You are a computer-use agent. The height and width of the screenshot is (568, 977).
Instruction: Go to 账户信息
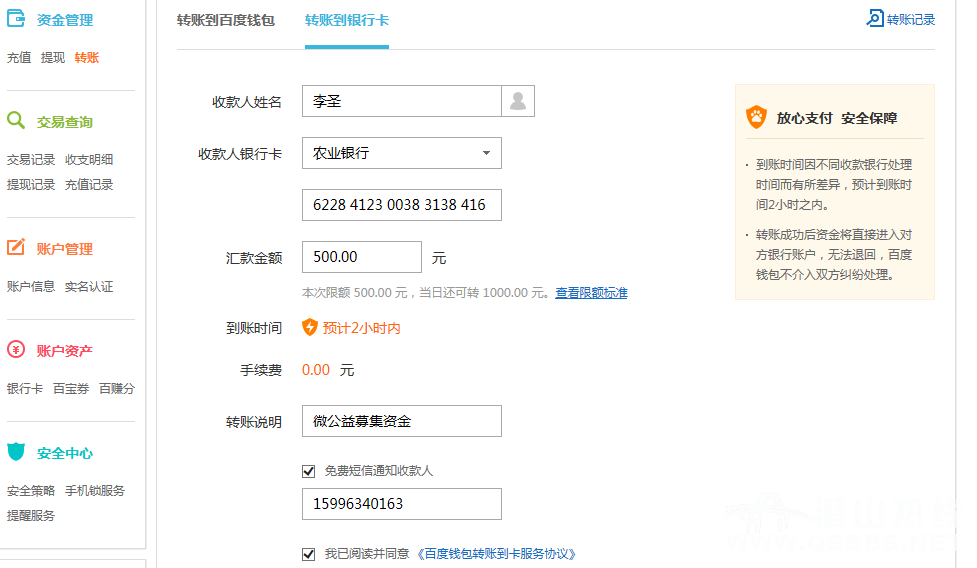click(x=31, y=287)
